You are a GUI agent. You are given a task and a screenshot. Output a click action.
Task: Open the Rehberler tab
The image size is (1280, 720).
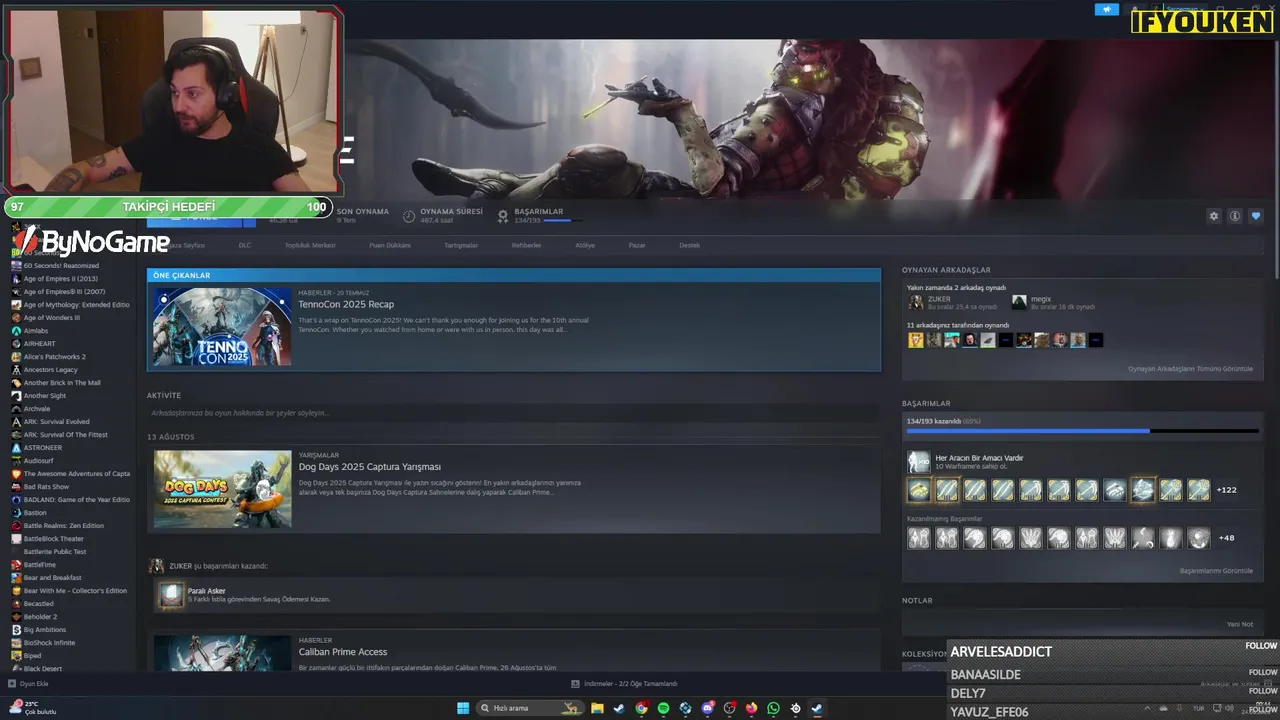coord(526,245)
